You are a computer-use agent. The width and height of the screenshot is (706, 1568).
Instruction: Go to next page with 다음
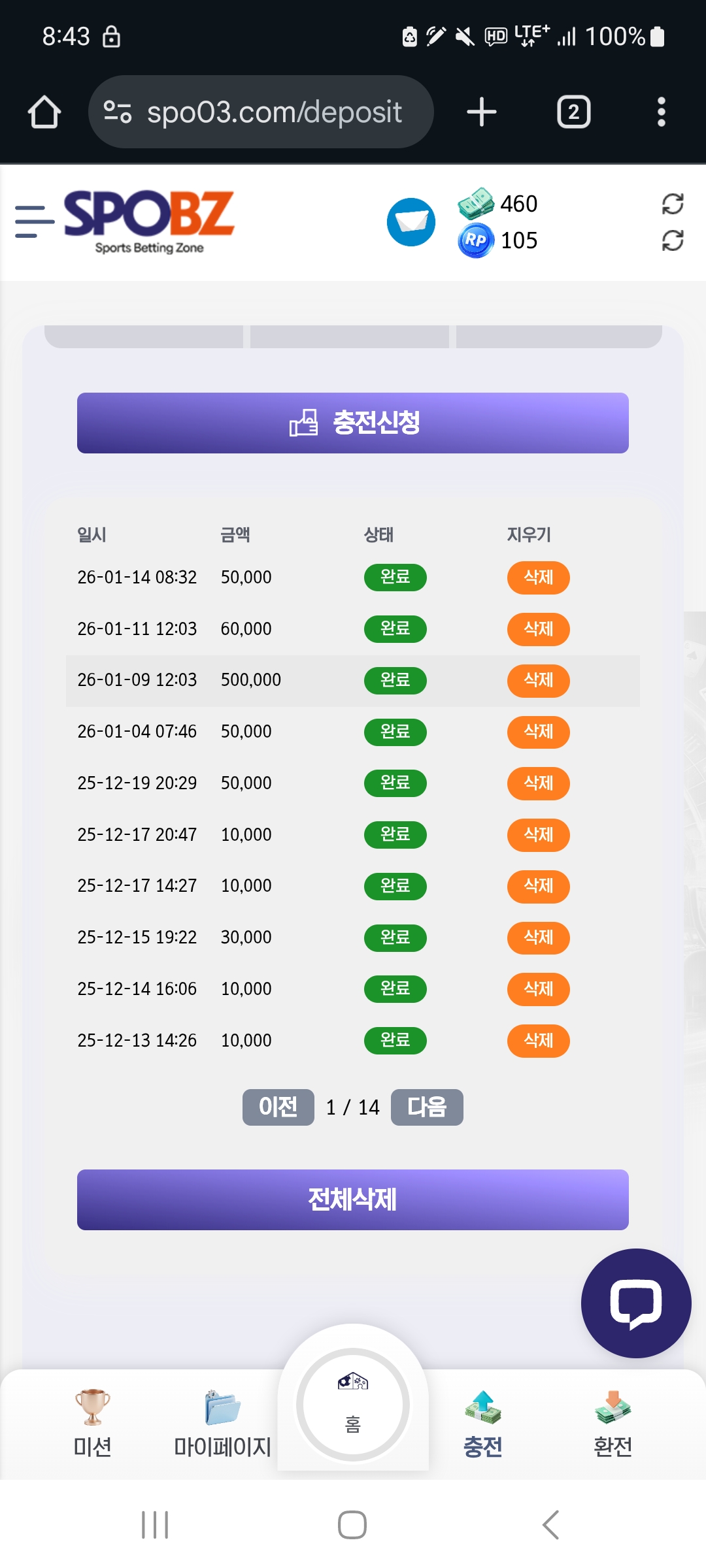427,1107
